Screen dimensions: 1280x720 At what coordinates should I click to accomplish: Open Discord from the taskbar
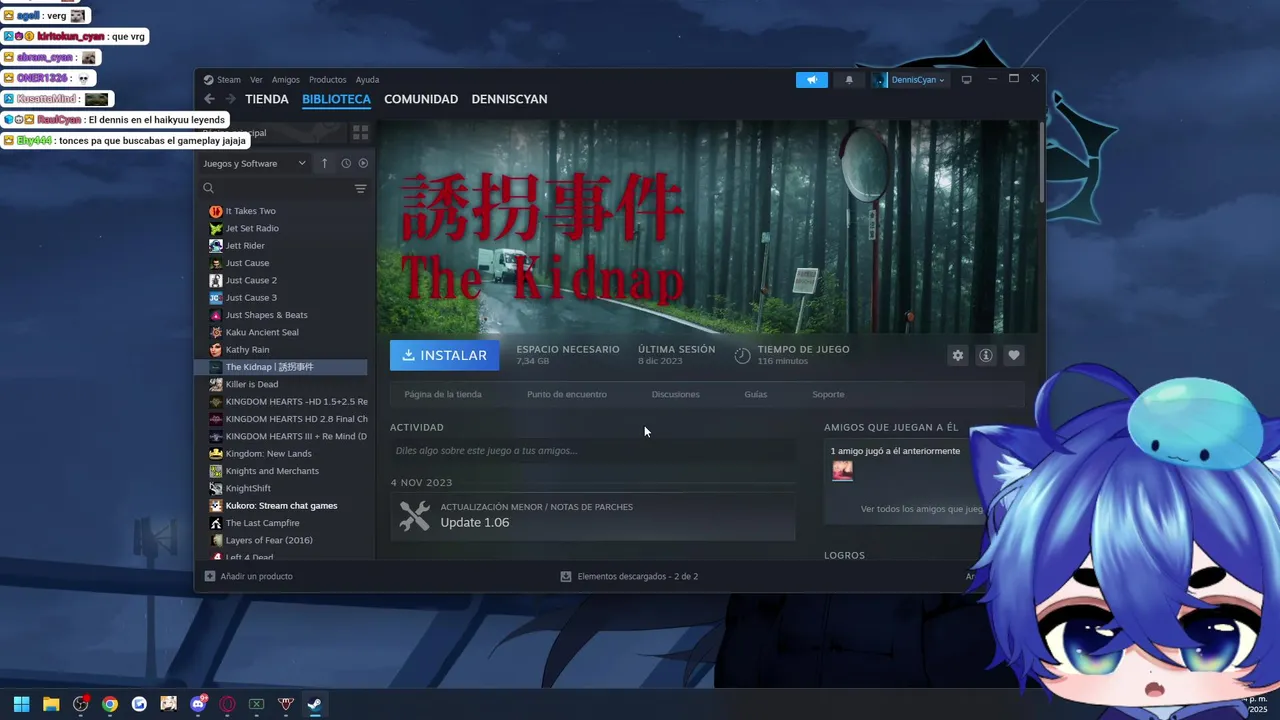click(198, 704)
